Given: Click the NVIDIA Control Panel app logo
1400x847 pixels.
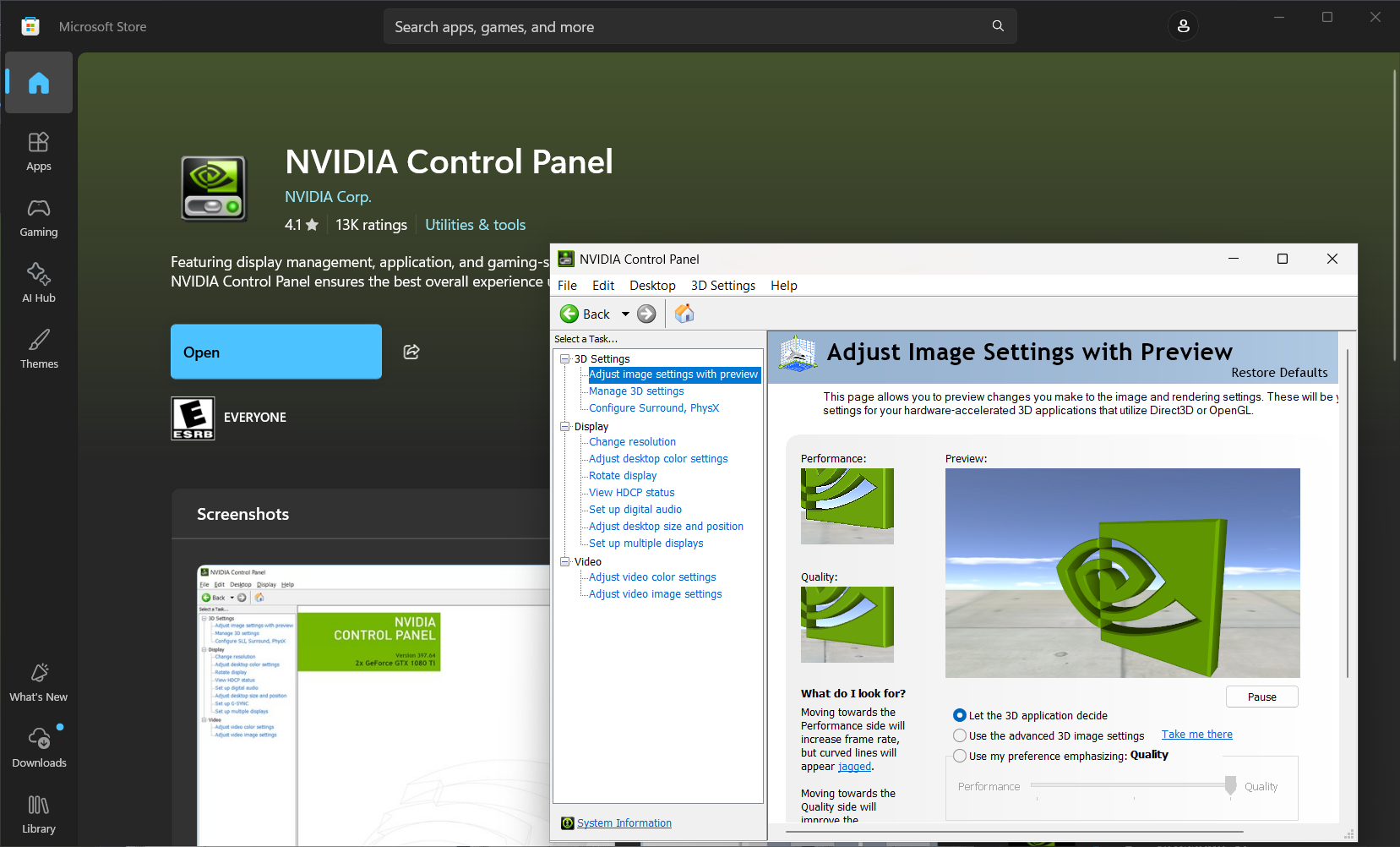Looking at the screenshot, I should (214, 188).
